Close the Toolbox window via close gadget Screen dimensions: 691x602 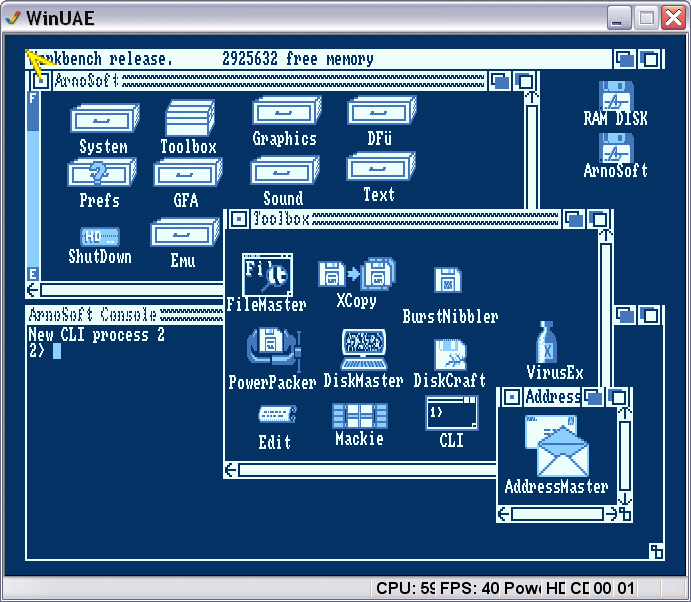coord(239,219)
